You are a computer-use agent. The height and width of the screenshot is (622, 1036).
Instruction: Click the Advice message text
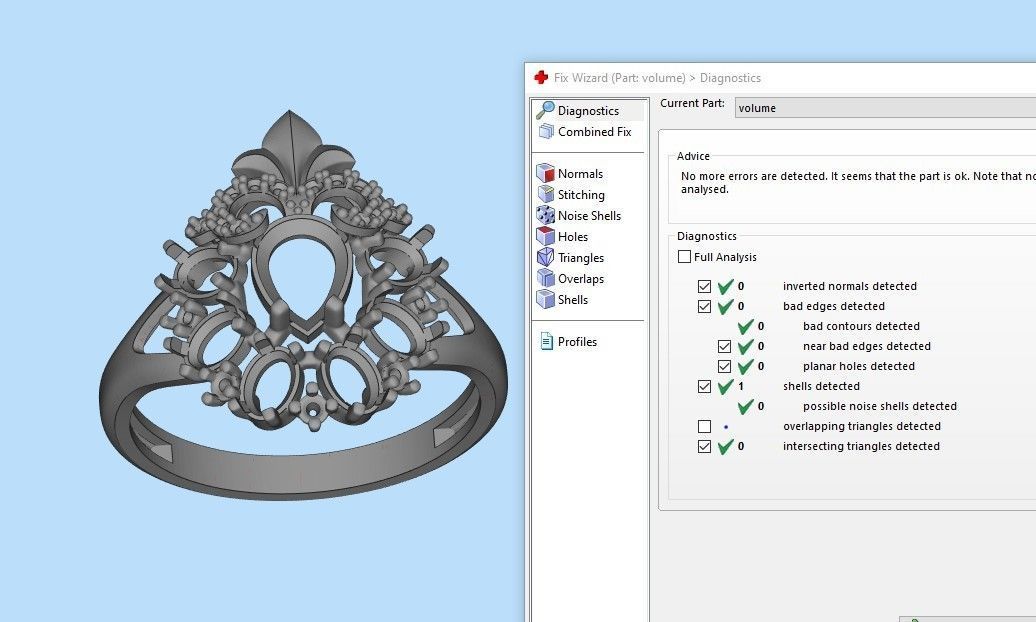(858, 182)
